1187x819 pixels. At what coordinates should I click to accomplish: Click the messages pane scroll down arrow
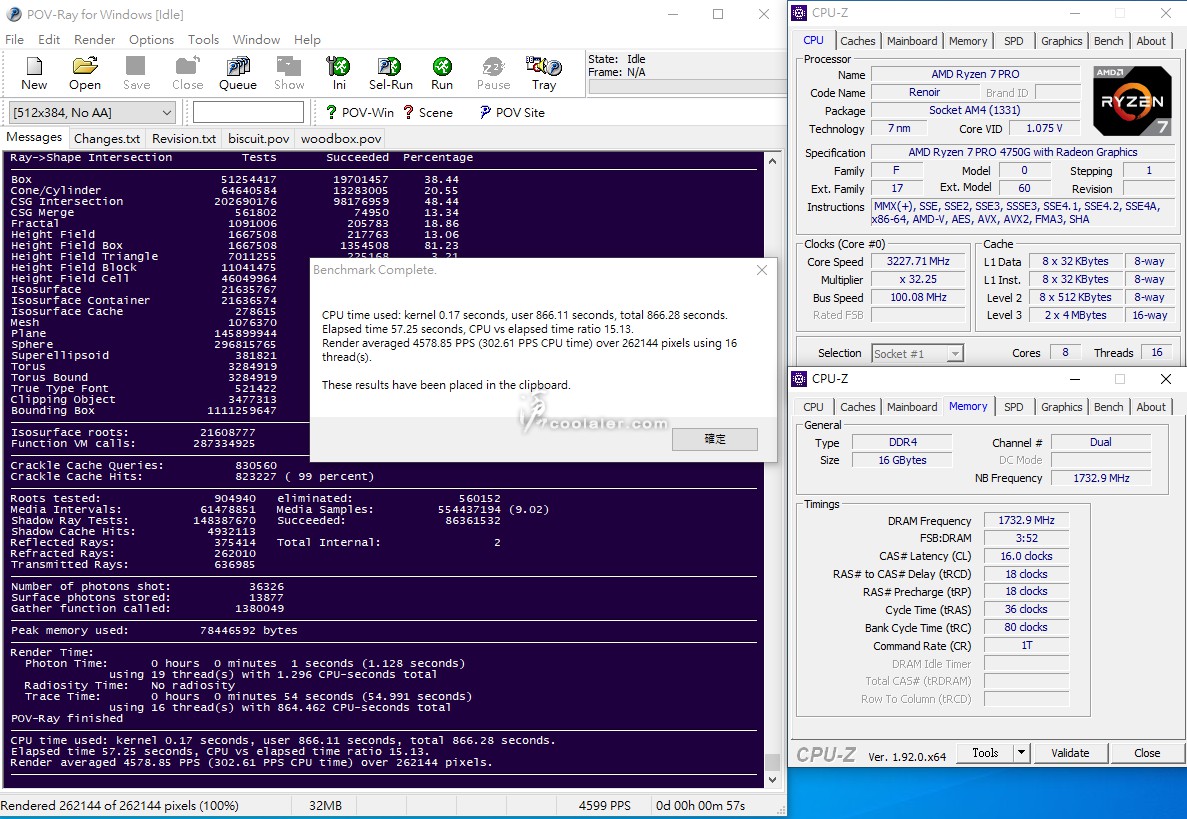pos(772,780)
